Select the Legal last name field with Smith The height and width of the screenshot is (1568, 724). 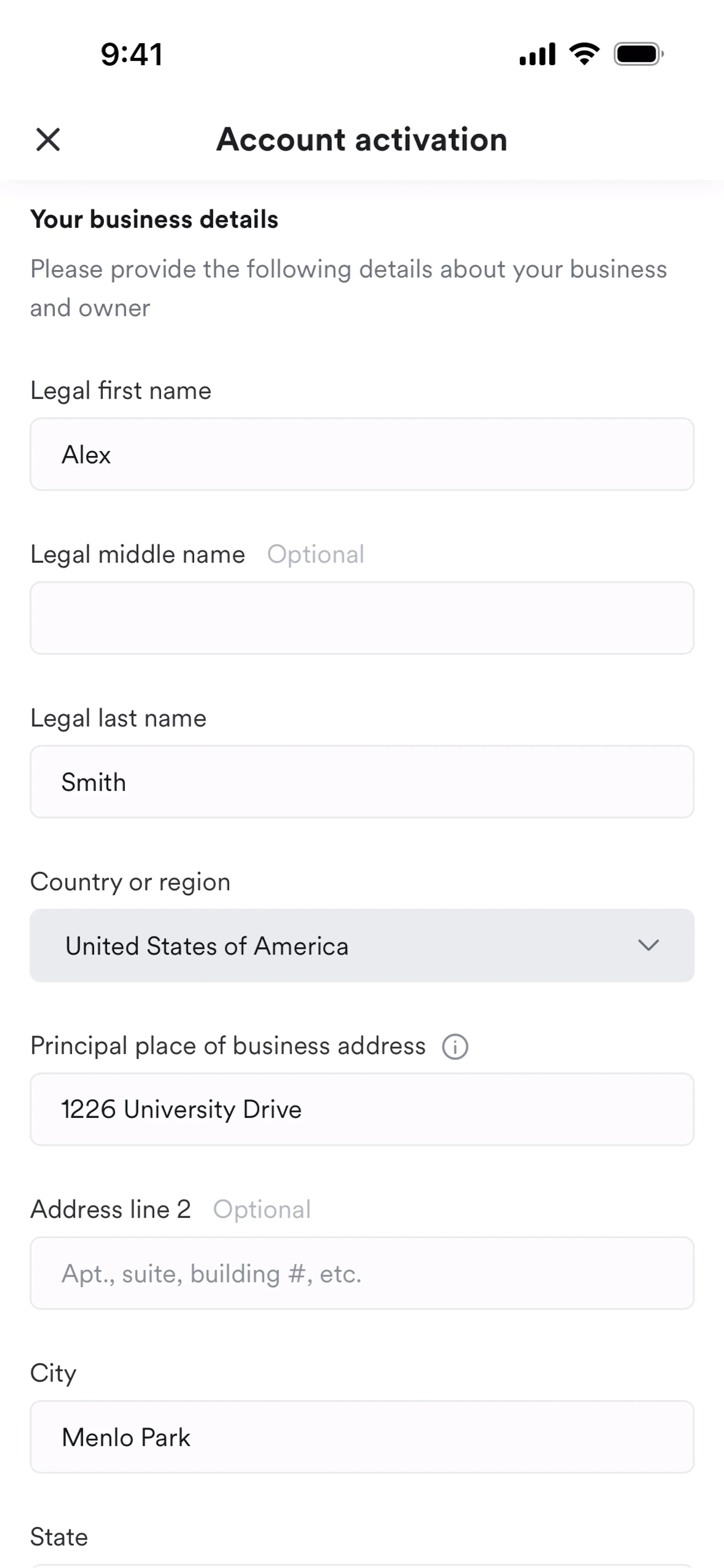pos(362,782)
